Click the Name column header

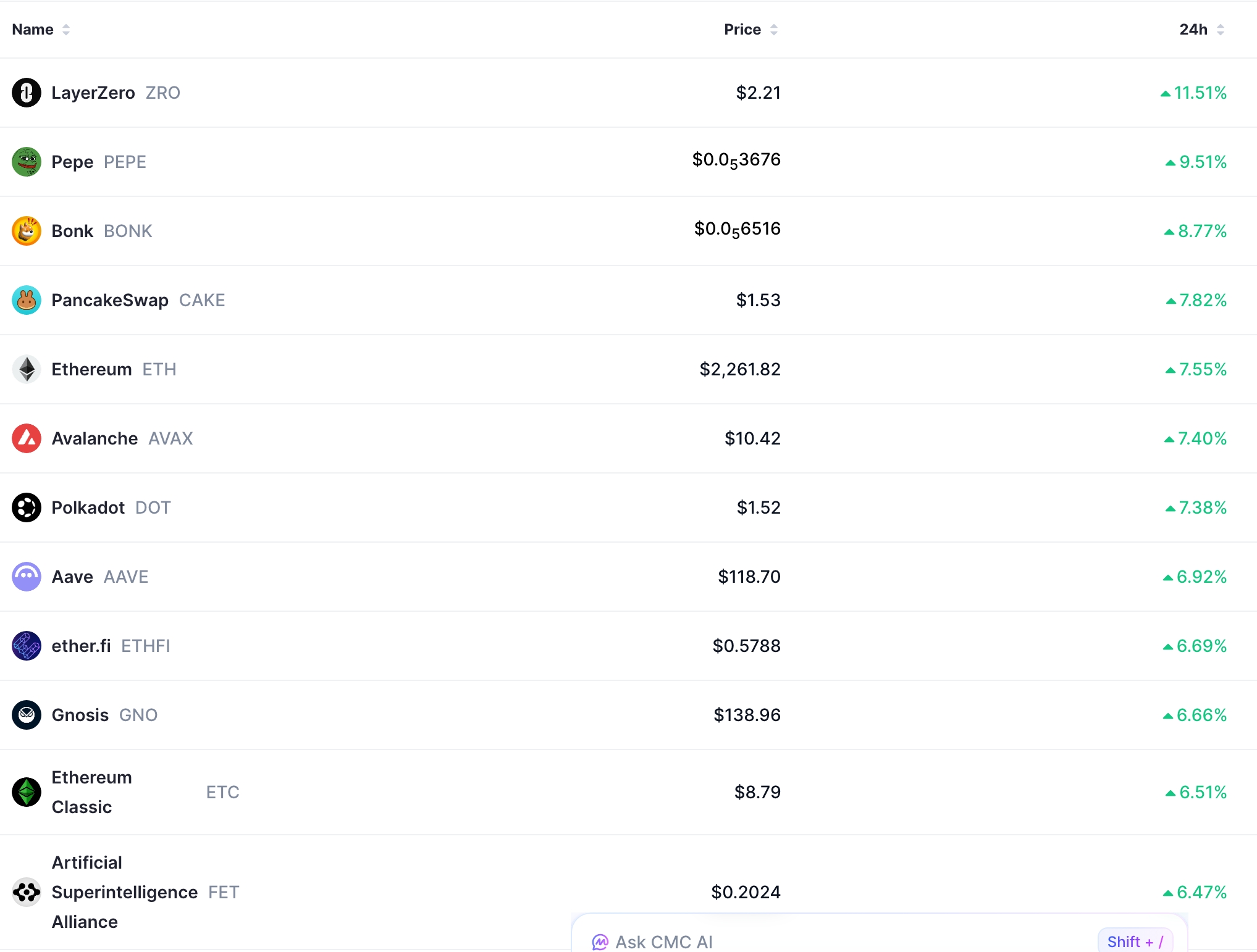point(34,29)
